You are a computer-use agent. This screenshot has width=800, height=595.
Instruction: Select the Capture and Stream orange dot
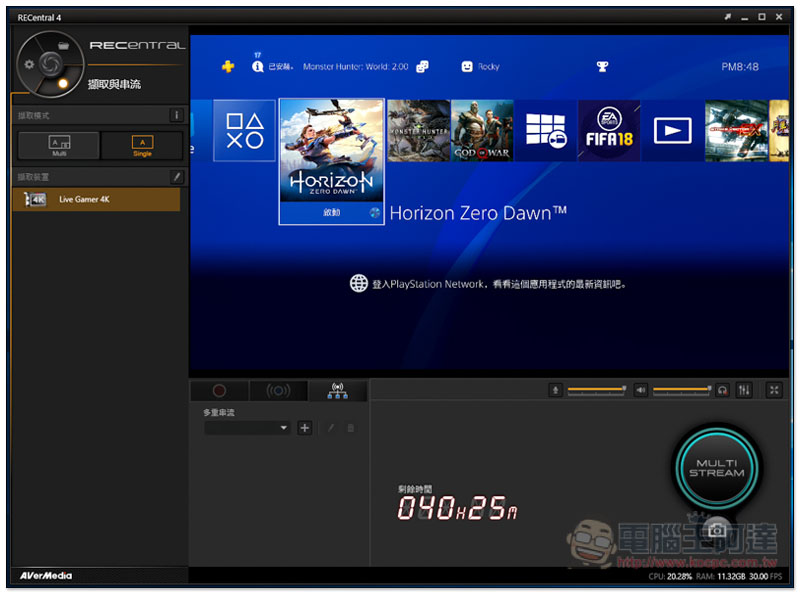[63, 83]
